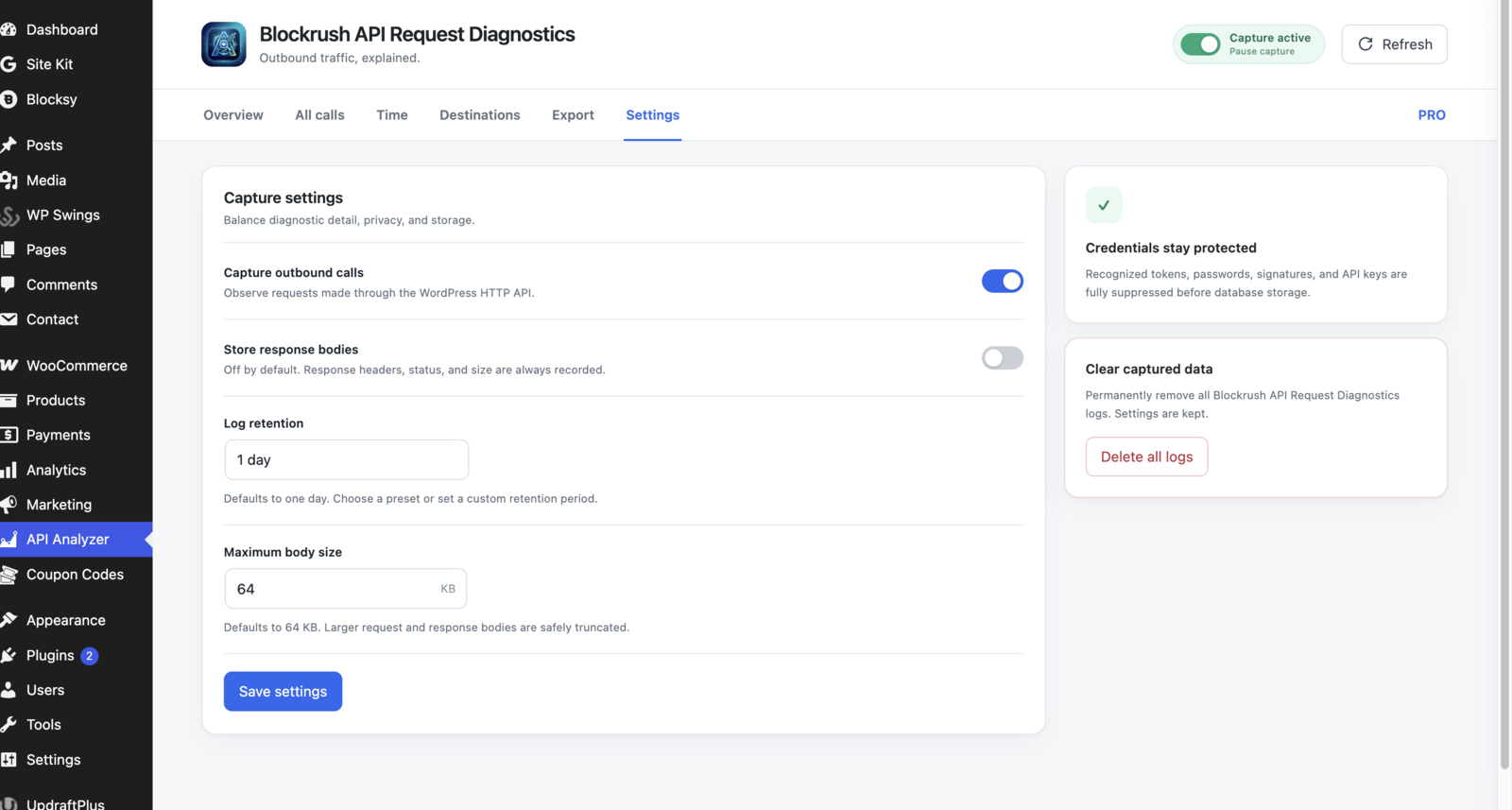Select the Time tab
This screenshot has width=1512, height=810.
(x=392, y=115)
